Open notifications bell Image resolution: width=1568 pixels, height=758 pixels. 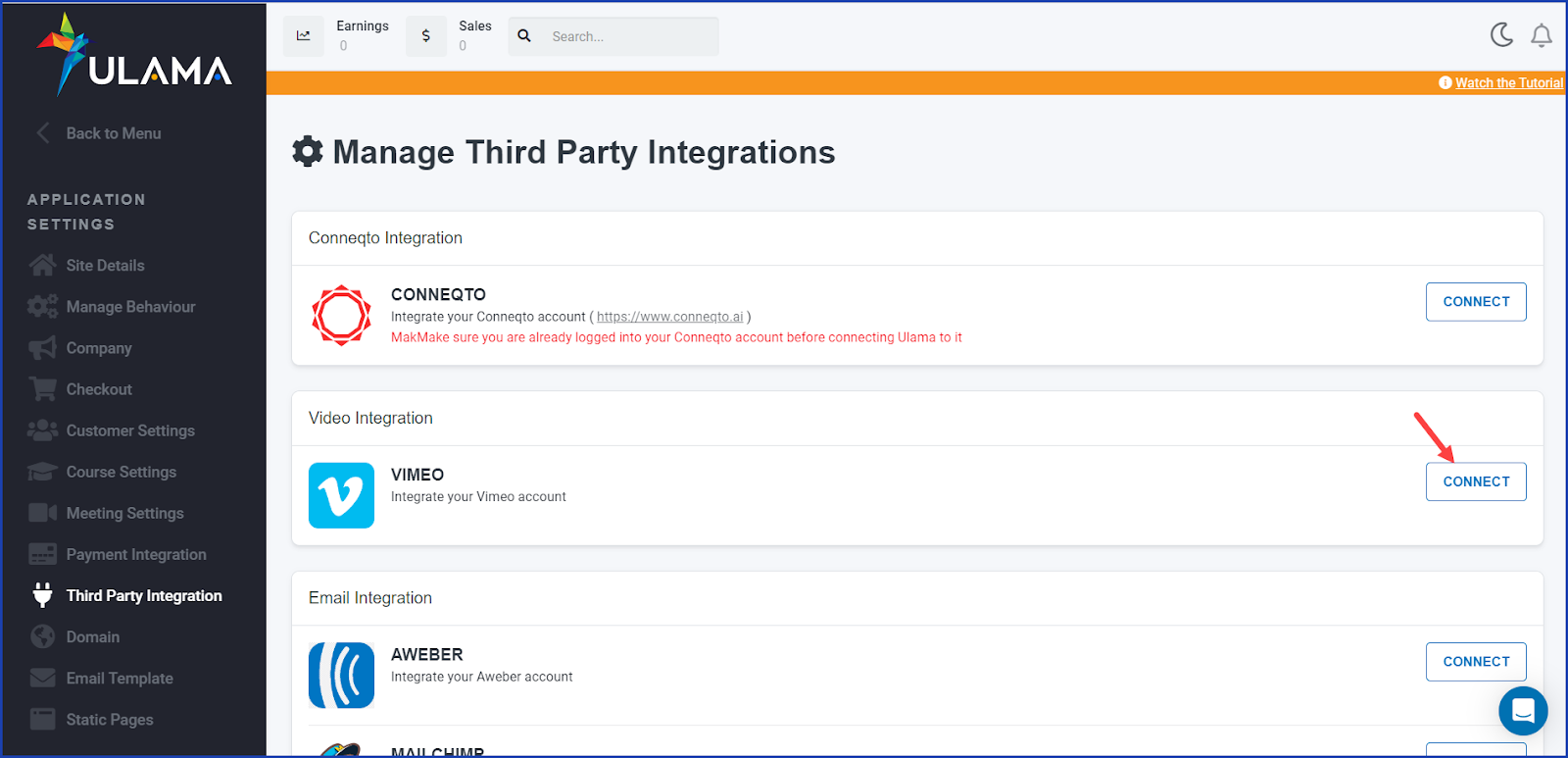point(1542,35)
